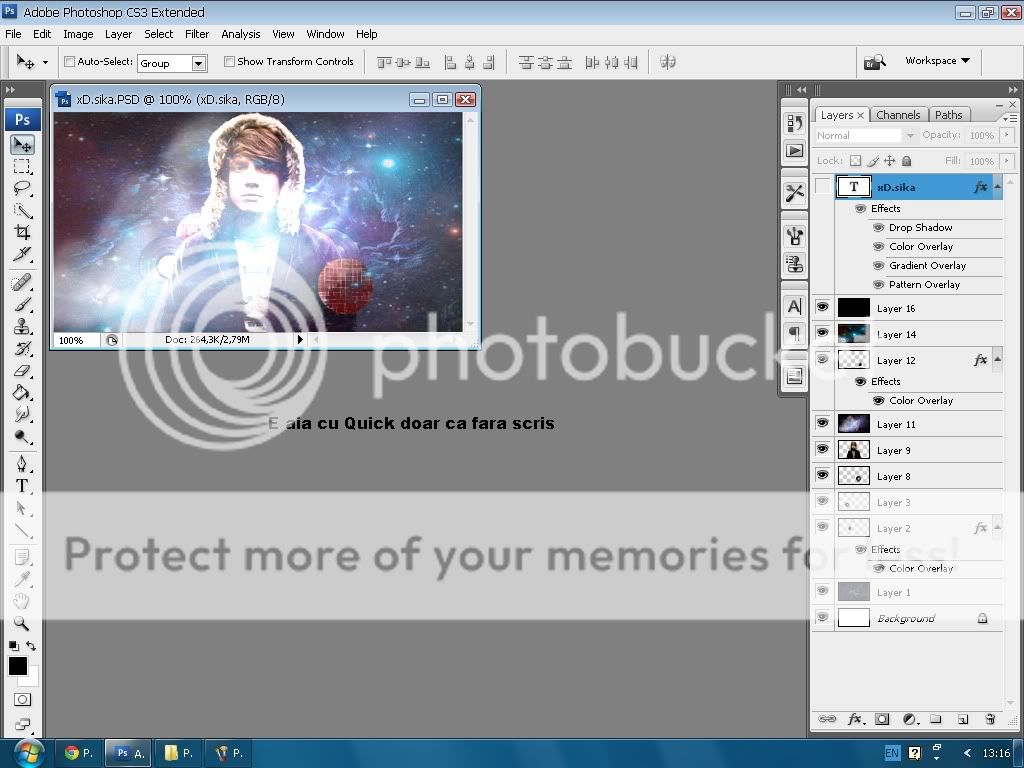Open the Windows Start menu
Screen dimensions: 1024x768
[x=28, y=753]
